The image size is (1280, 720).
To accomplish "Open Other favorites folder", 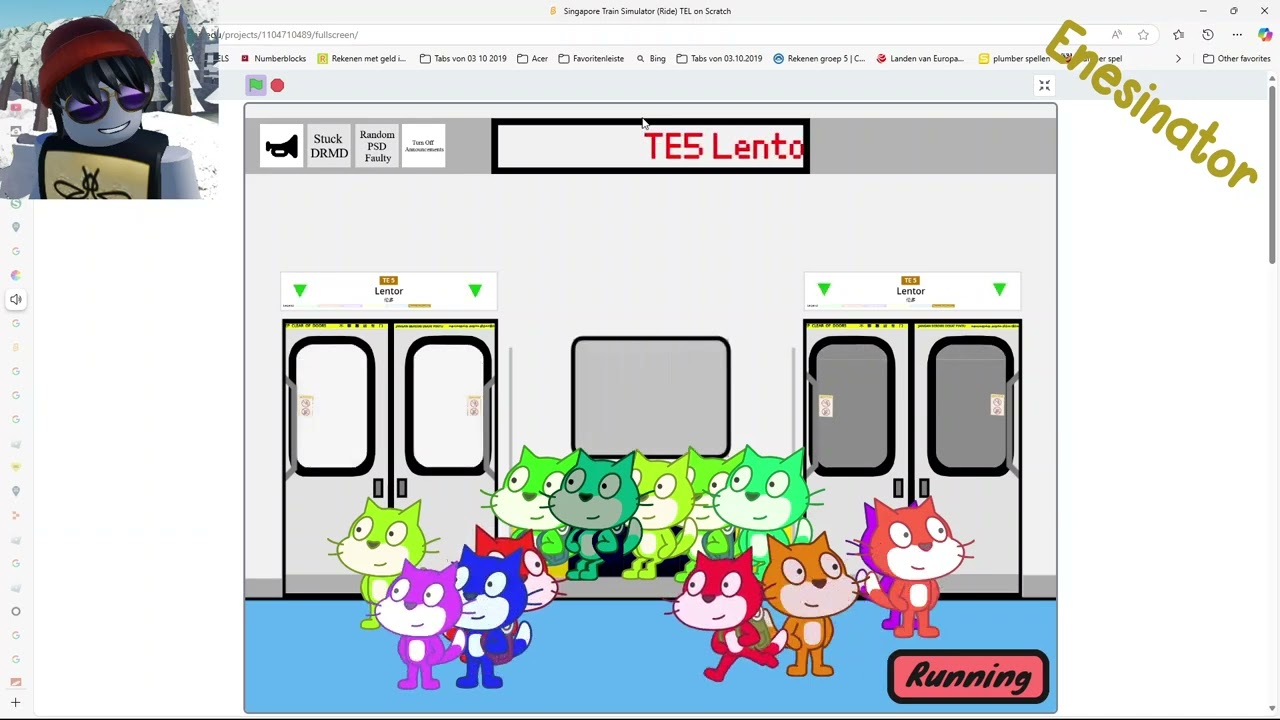I will (1237, 58).
